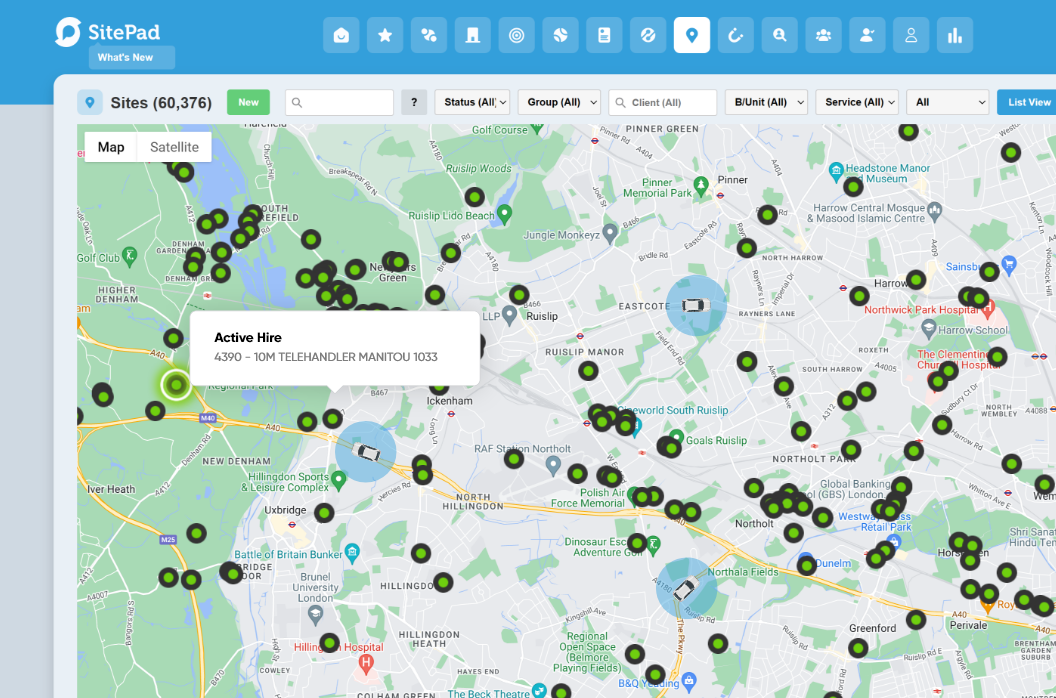The height and width of the screenshot is (698, 1056).
Task: Click the three-dots nav icon after the star
Action: (x=429, y=35)
